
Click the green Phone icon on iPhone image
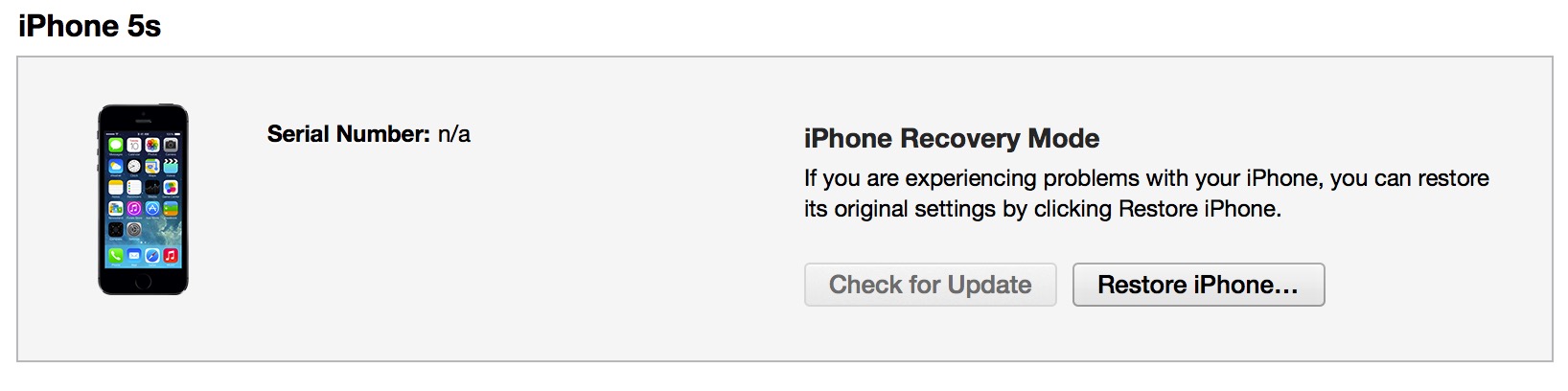(x=116, y=256)
